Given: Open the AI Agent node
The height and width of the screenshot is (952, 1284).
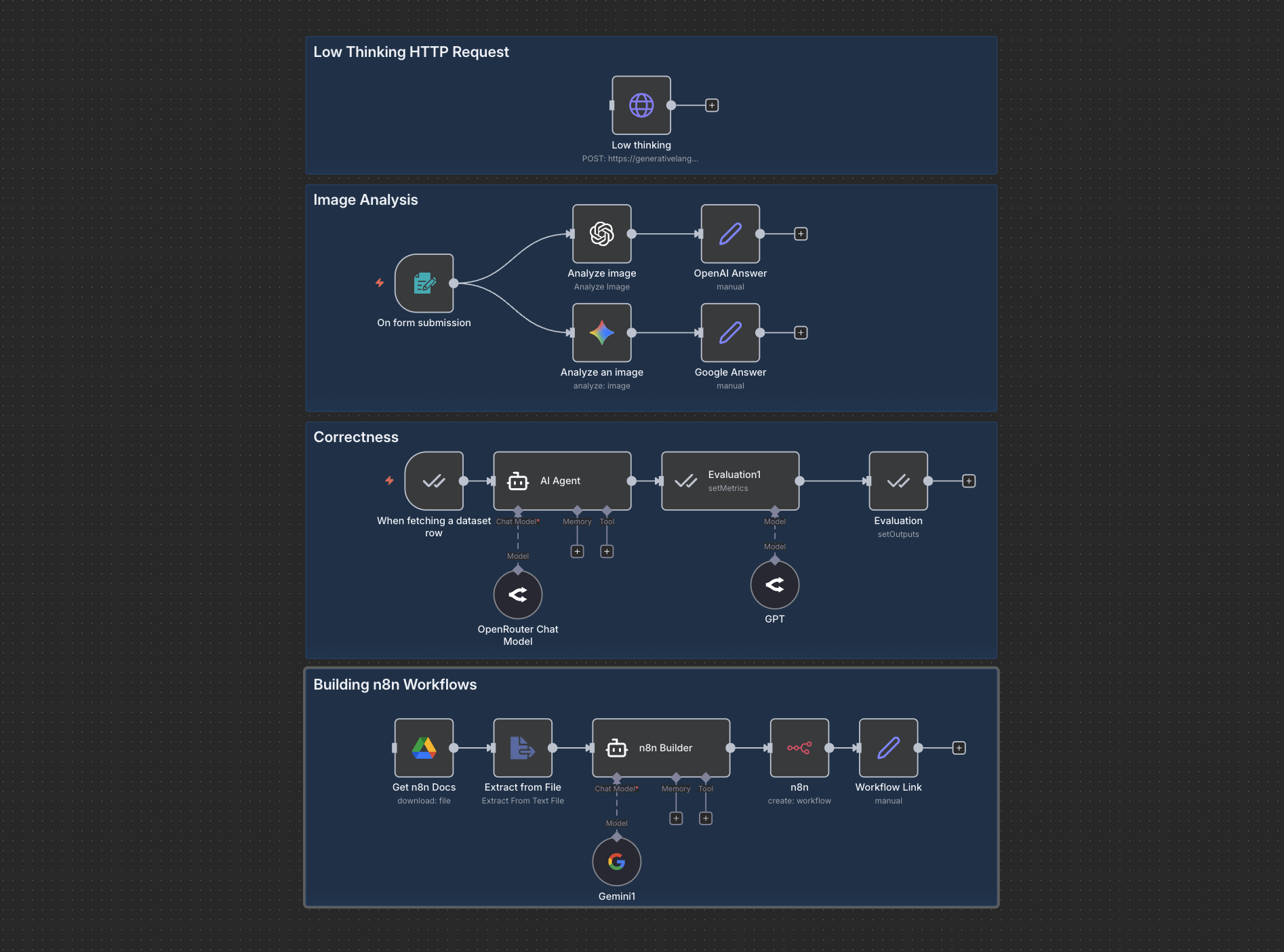Looking at the screenshot, I should click(x=562, y=481).
